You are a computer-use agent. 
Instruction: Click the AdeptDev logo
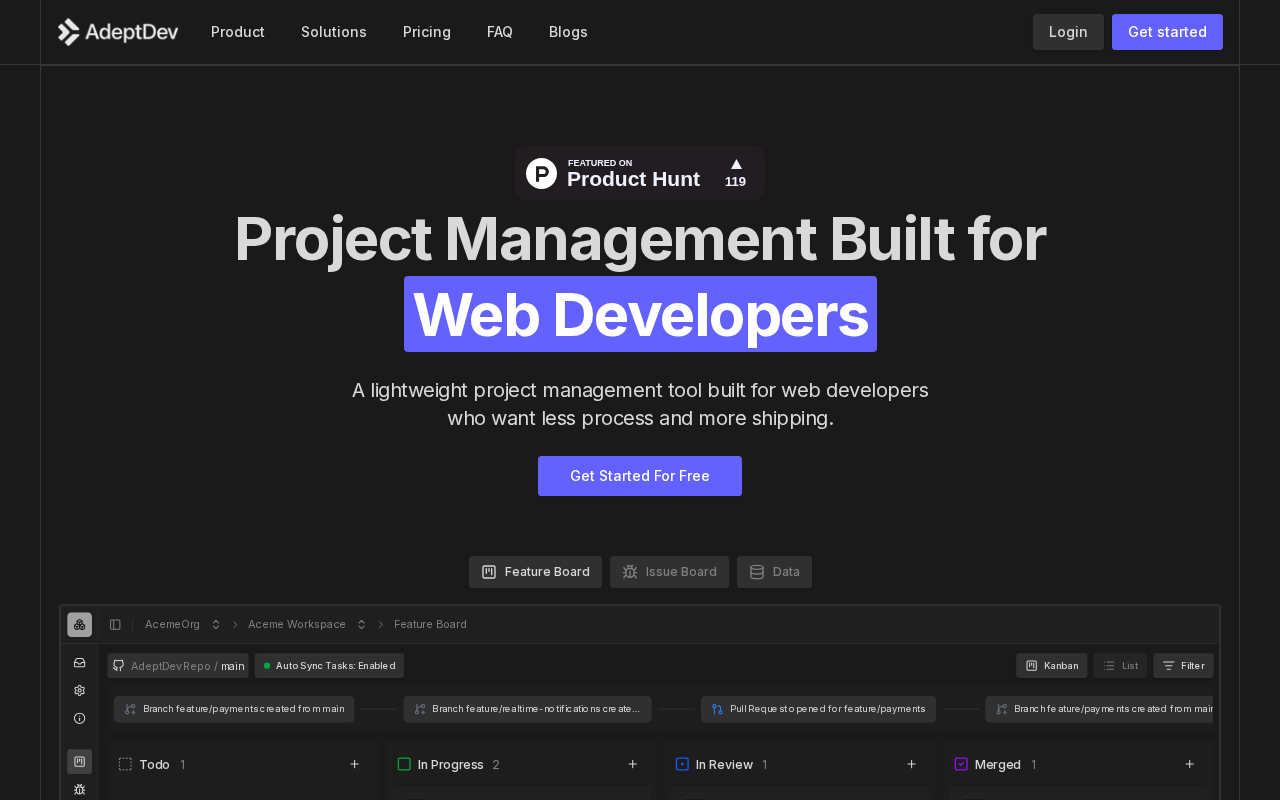(x=118, y=32)
